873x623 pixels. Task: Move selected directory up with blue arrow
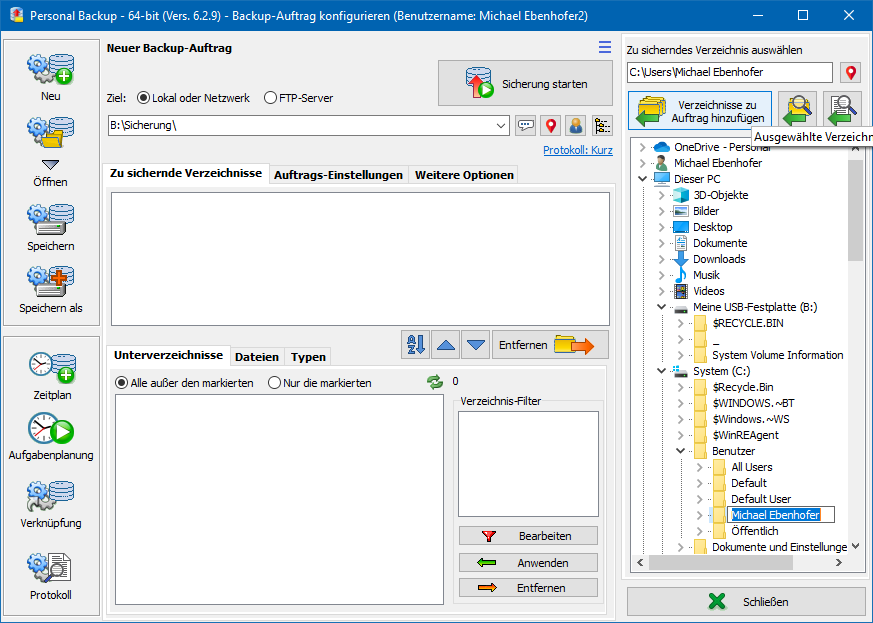coord(445,345)
